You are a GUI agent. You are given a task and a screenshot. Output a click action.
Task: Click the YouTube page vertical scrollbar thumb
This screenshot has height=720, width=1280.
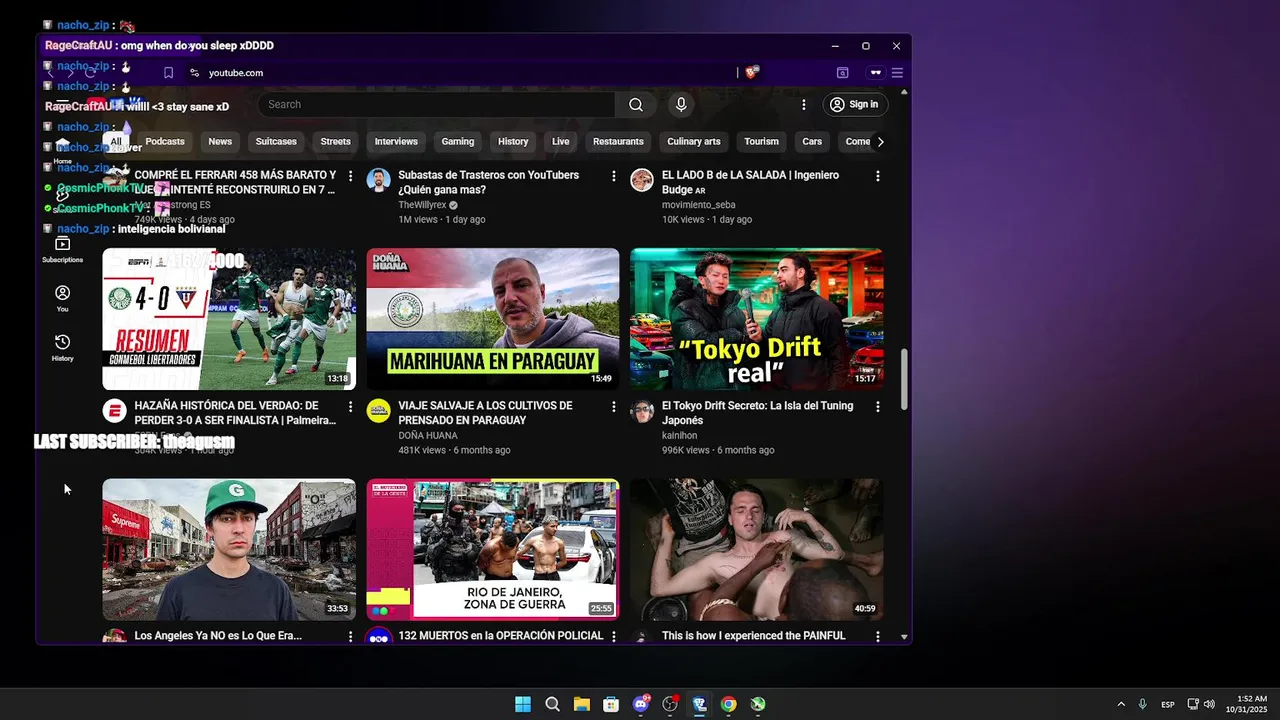point(905,379)
